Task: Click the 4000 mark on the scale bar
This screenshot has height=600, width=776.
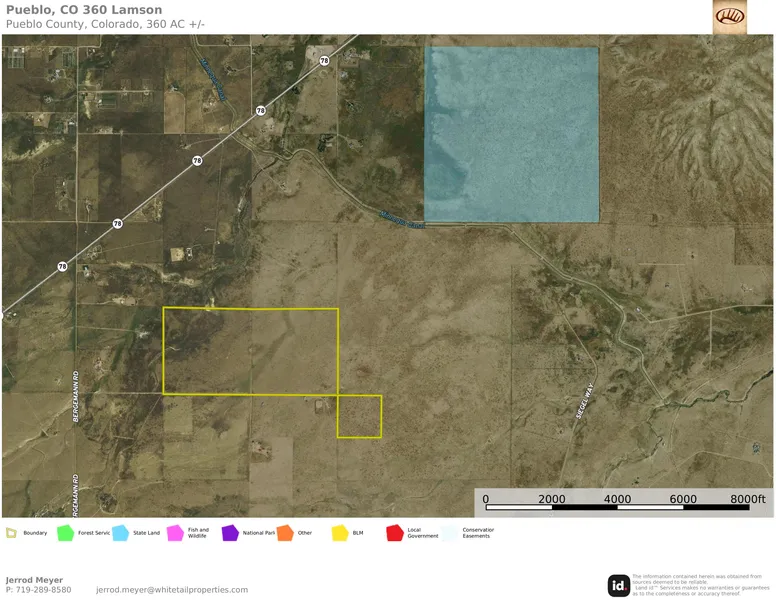Action: coord(617,499)
